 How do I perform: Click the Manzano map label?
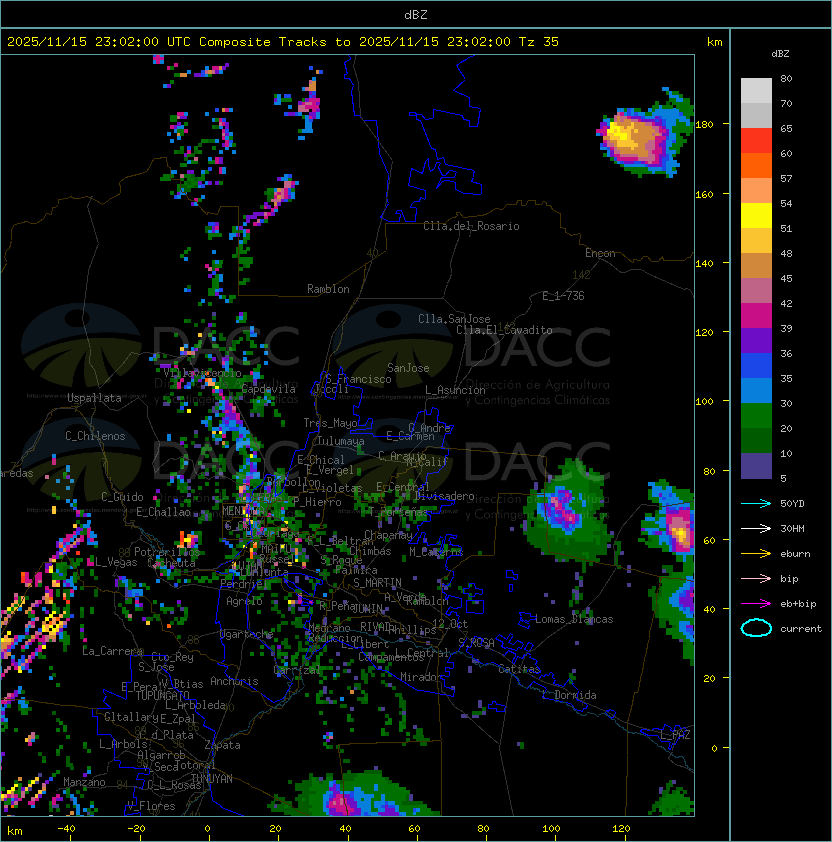pyautogui.click(x=84, y=782)
